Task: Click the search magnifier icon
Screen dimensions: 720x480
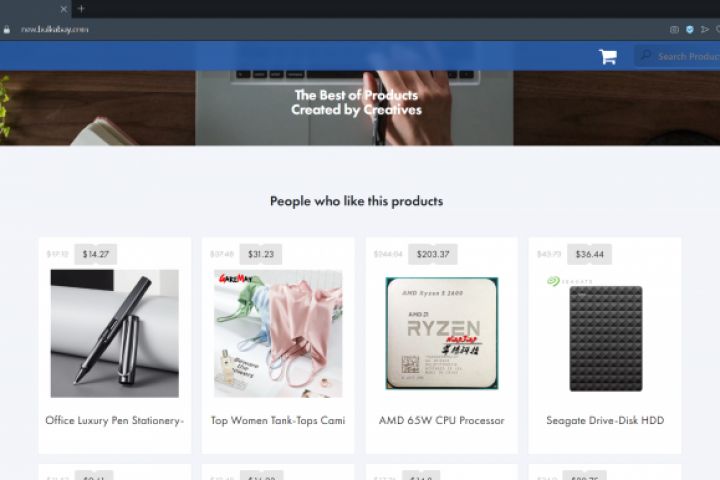Action: click(x=646, y=56)
